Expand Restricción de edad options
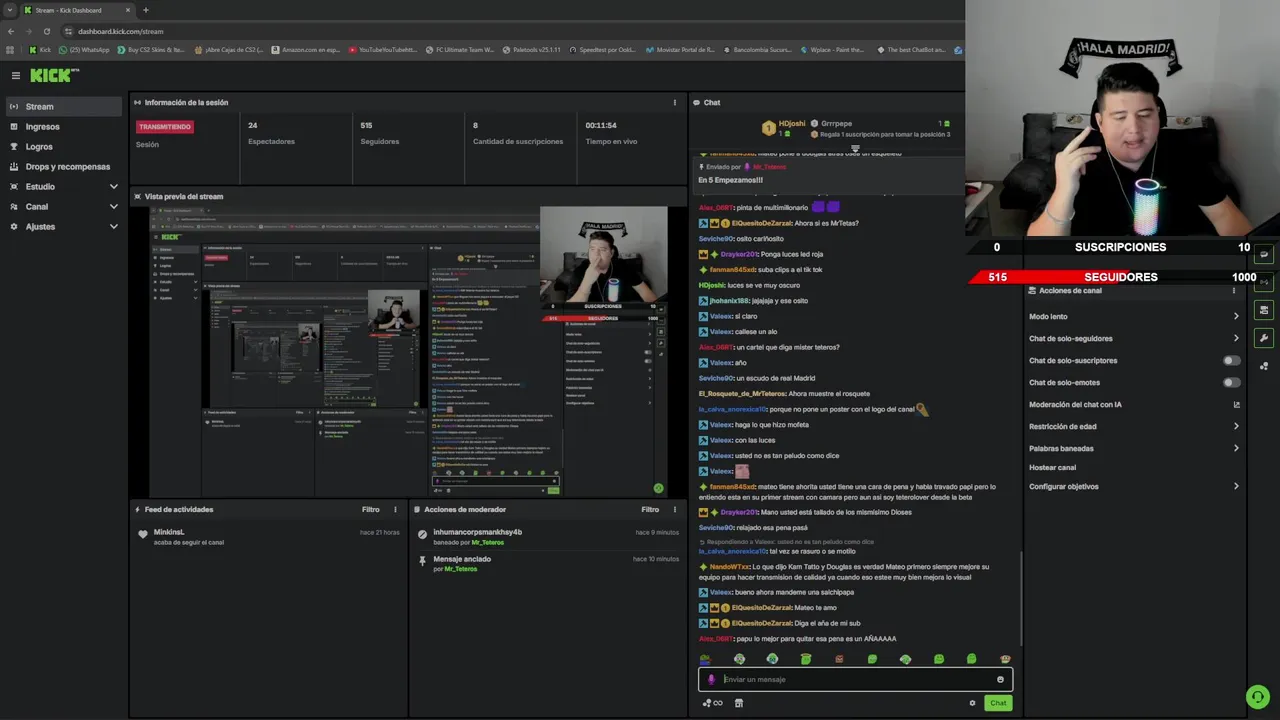The width and height of the screenshot is (1280, 720). tap(1236, 426)
